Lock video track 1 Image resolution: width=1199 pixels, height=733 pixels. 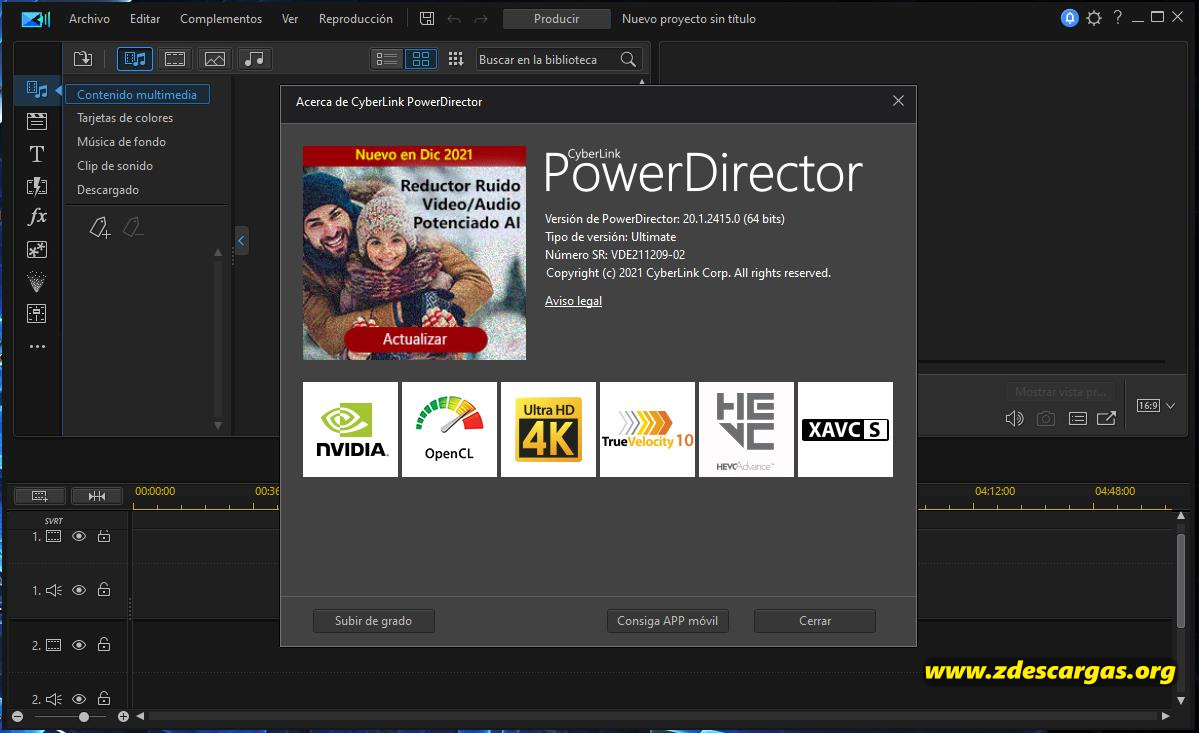104,536
